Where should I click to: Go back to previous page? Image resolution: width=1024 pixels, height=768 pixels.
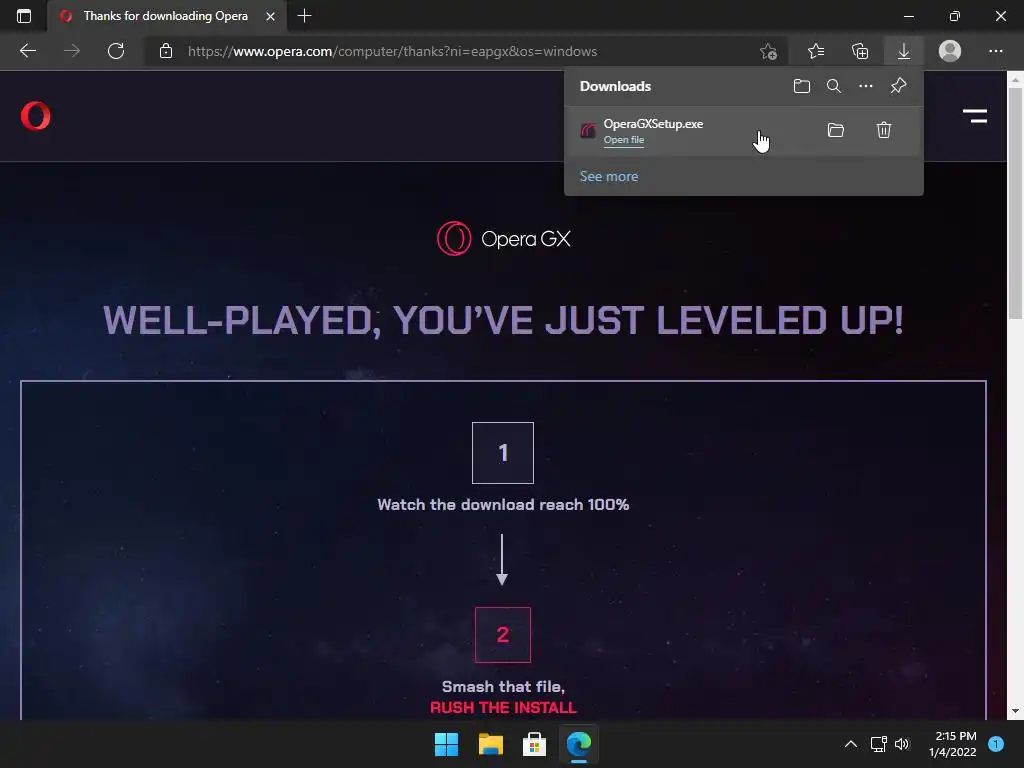[27, 51]
